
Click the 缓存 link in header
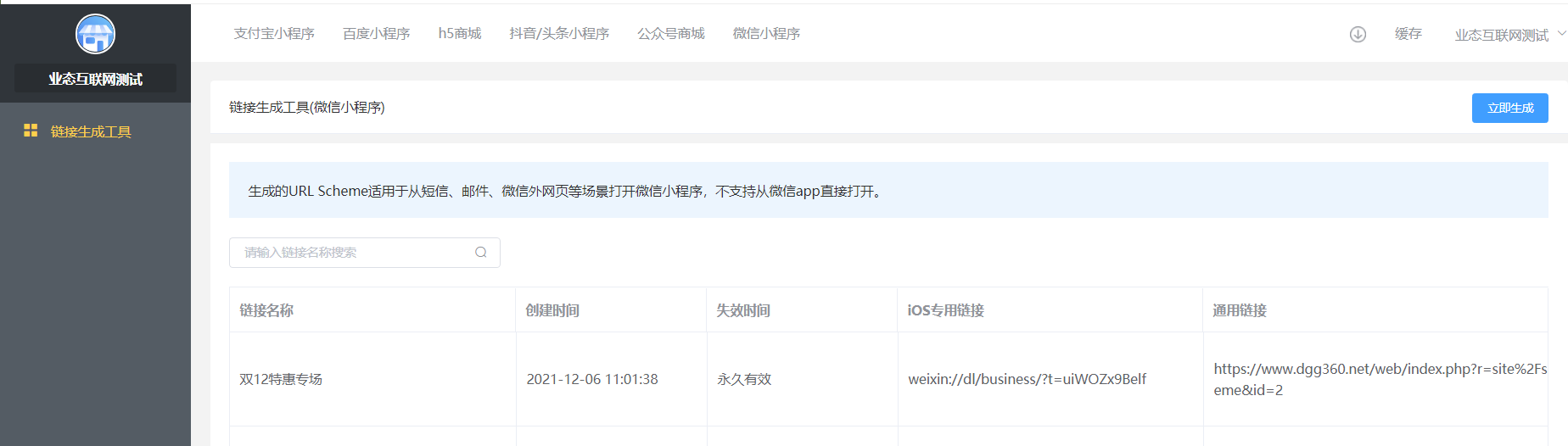[x=1408, y=34]
